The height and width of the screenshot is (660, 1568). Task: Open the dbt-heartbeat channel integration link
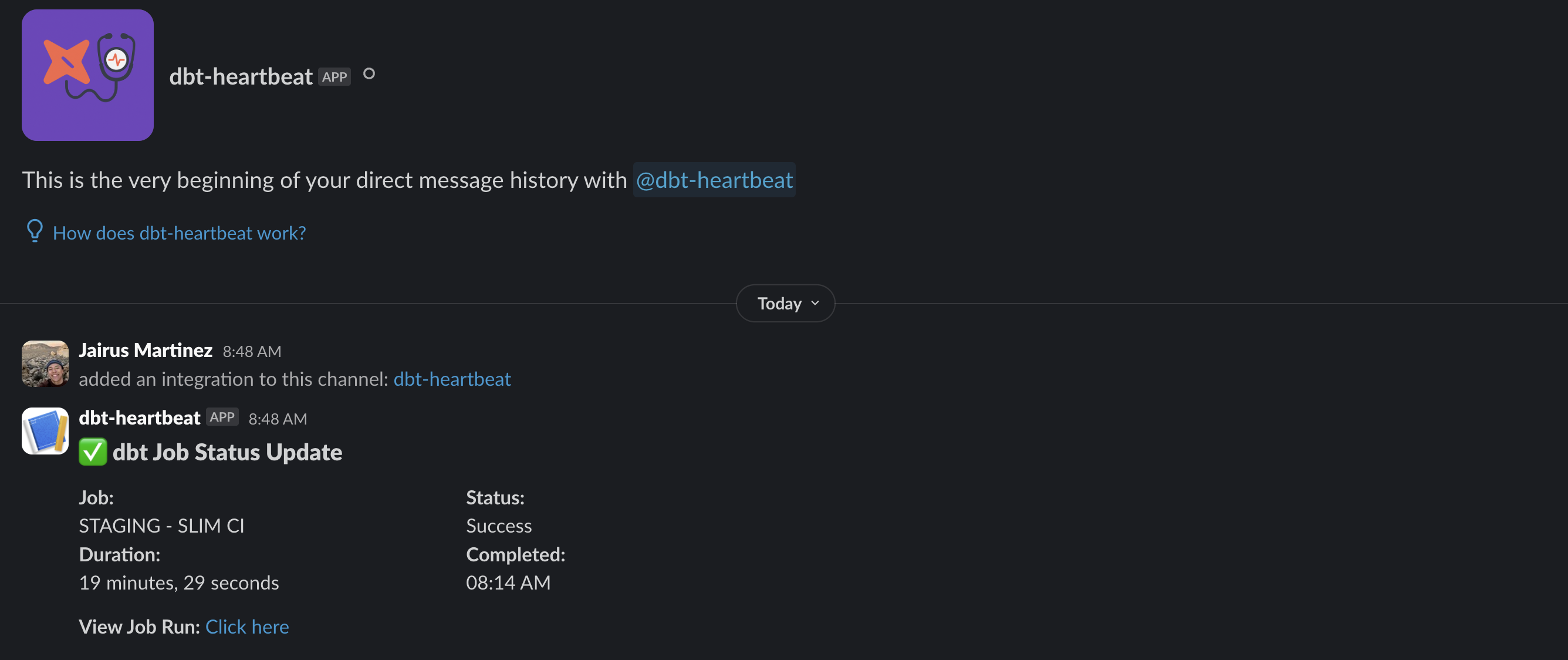pyautogui.click(x=452, y=378)
